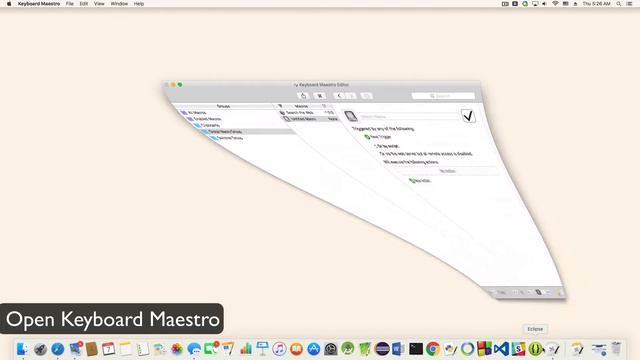Open the Edit menu

pos(84,4)
